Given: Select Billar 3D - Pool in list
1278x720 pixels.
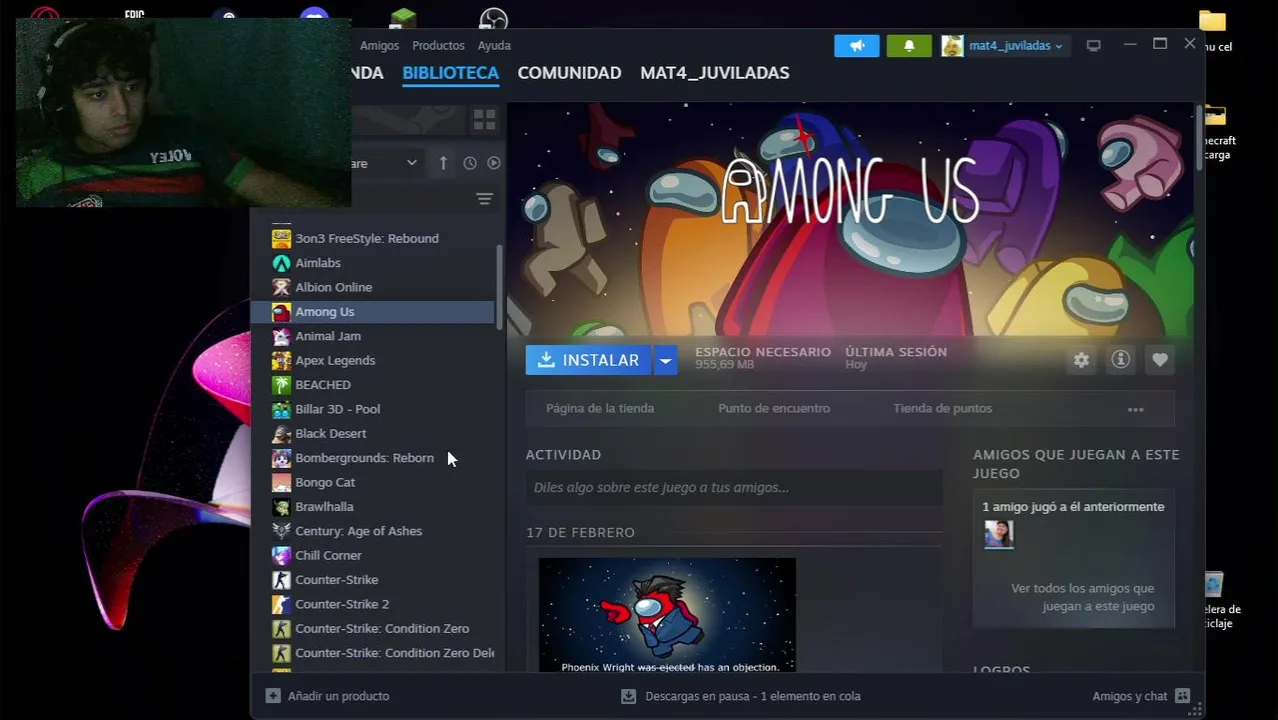Looking at the screenshot, I should pyautogui.click(x=373, y=409).
